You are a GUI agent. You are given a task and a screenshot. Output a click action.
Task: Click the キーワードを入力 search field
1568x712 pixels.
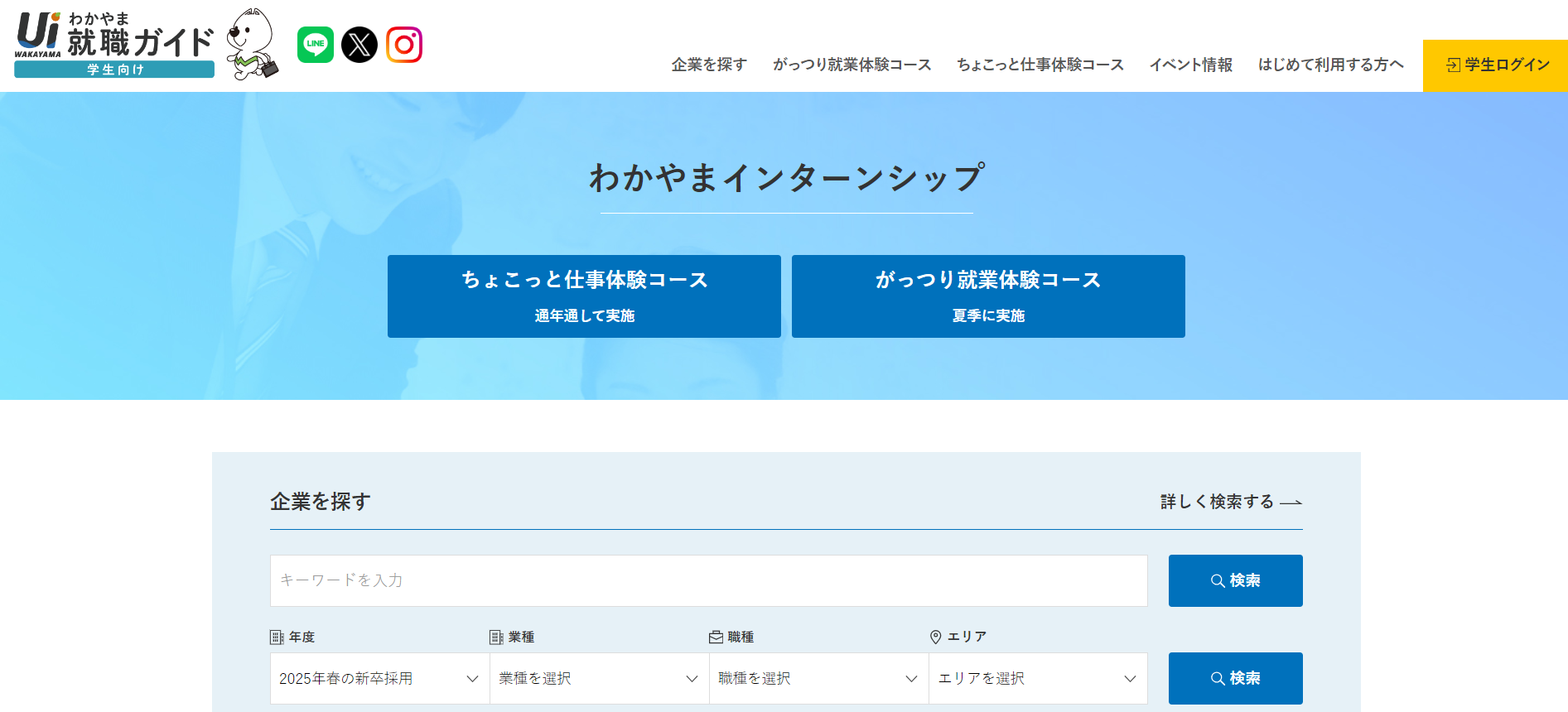[x=708, y=580]
